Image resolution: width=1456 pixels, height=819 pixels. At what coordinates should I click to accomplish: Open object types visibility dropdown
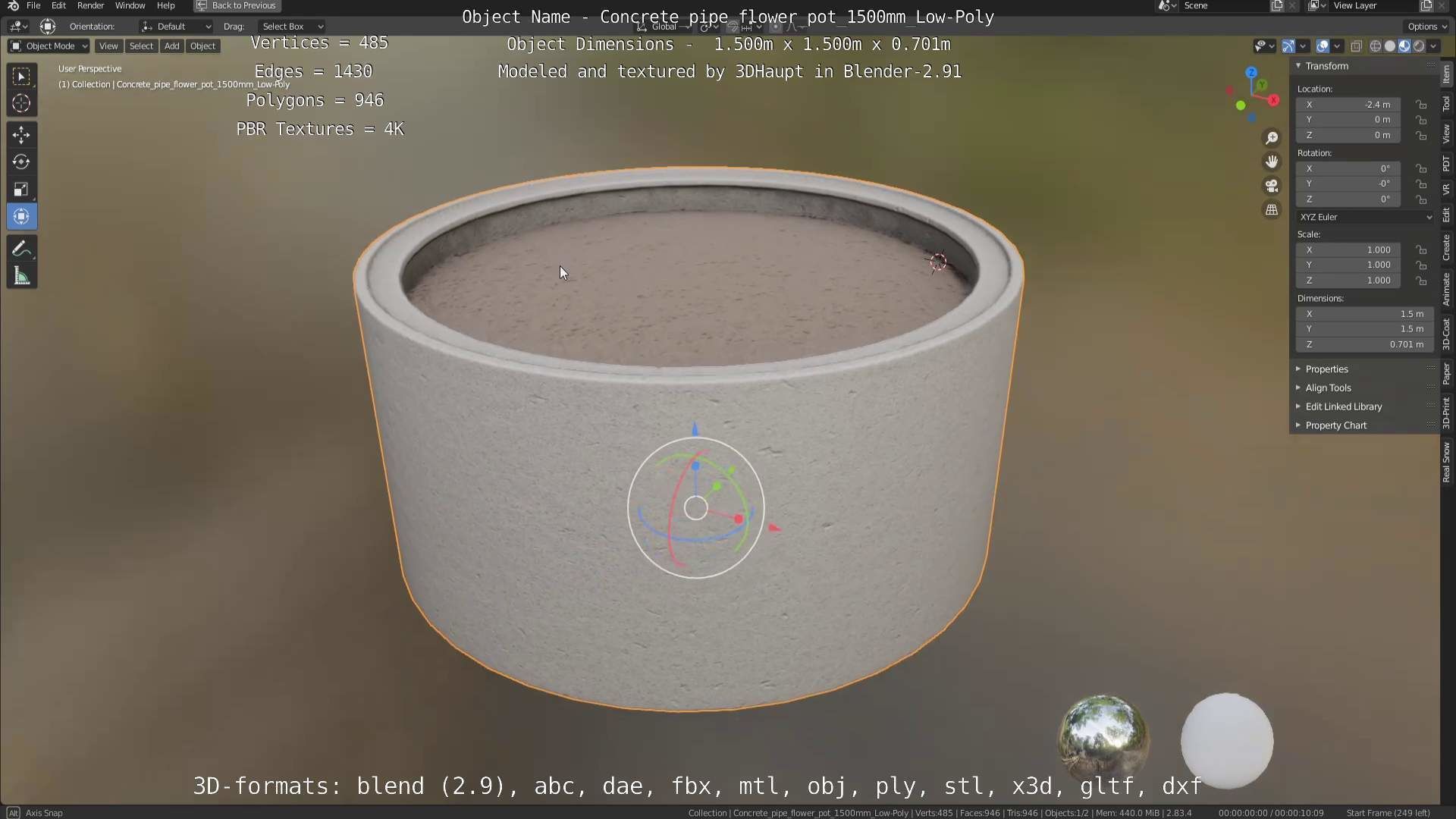(x=1264, y=46)
